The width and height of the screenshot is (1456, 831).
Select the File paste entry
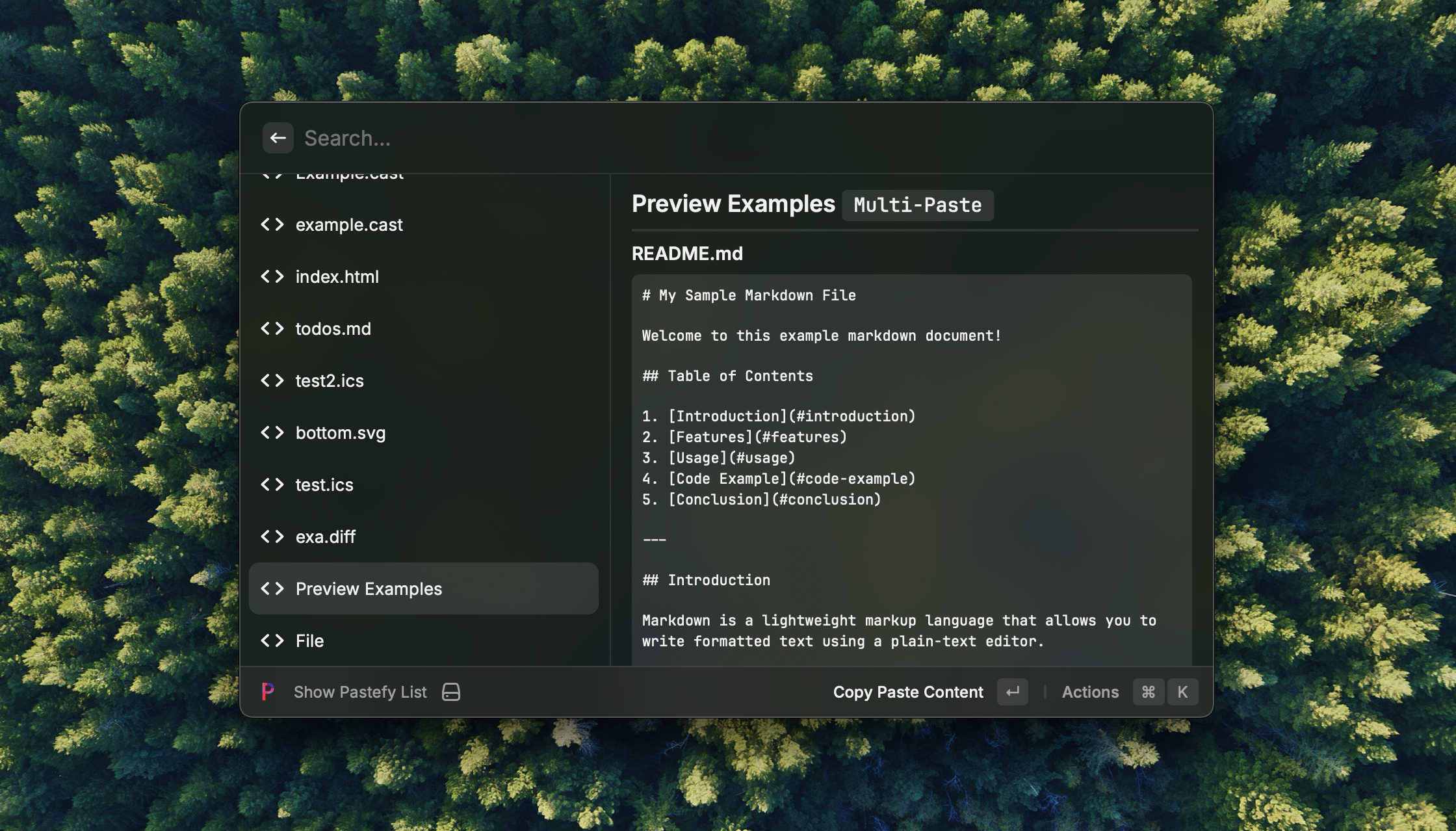click(309, 641)
